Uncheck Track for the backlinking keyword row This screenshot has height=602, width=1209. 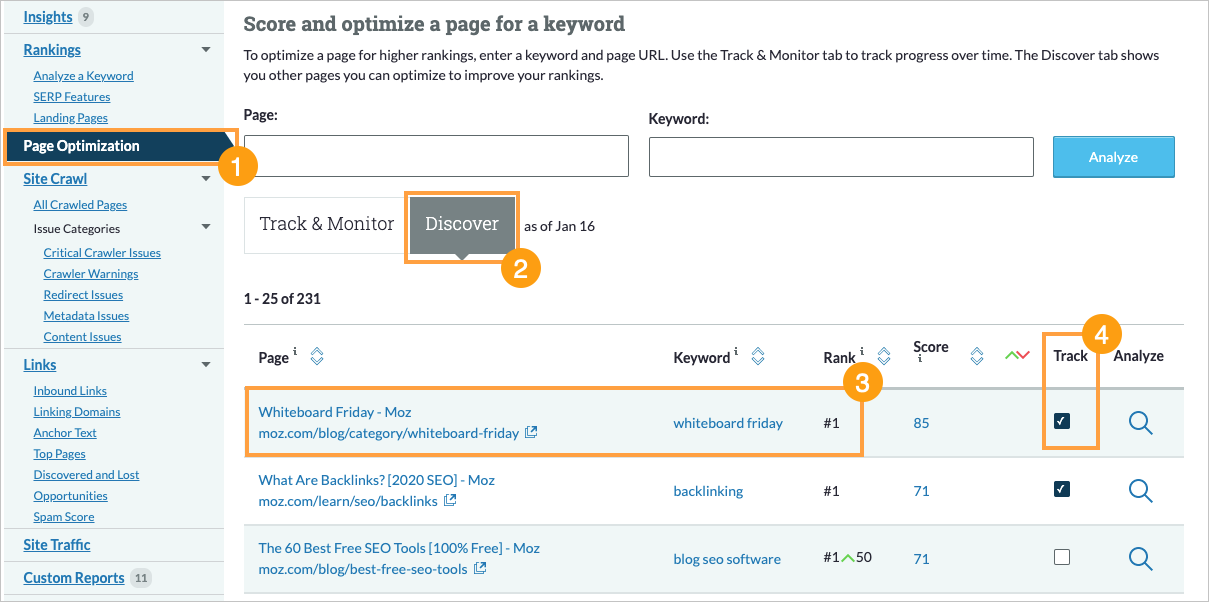click(1062, 491)
